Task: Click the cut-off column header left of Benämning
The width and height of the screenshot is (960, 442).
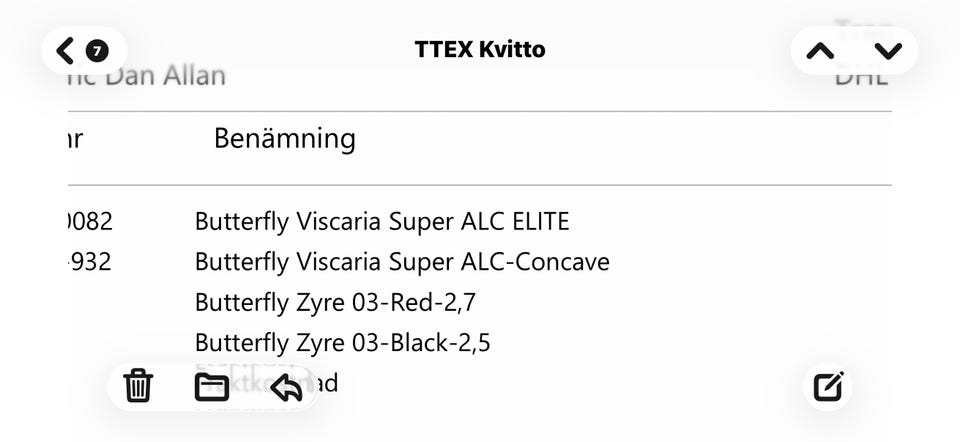Action: coord(74,139)
